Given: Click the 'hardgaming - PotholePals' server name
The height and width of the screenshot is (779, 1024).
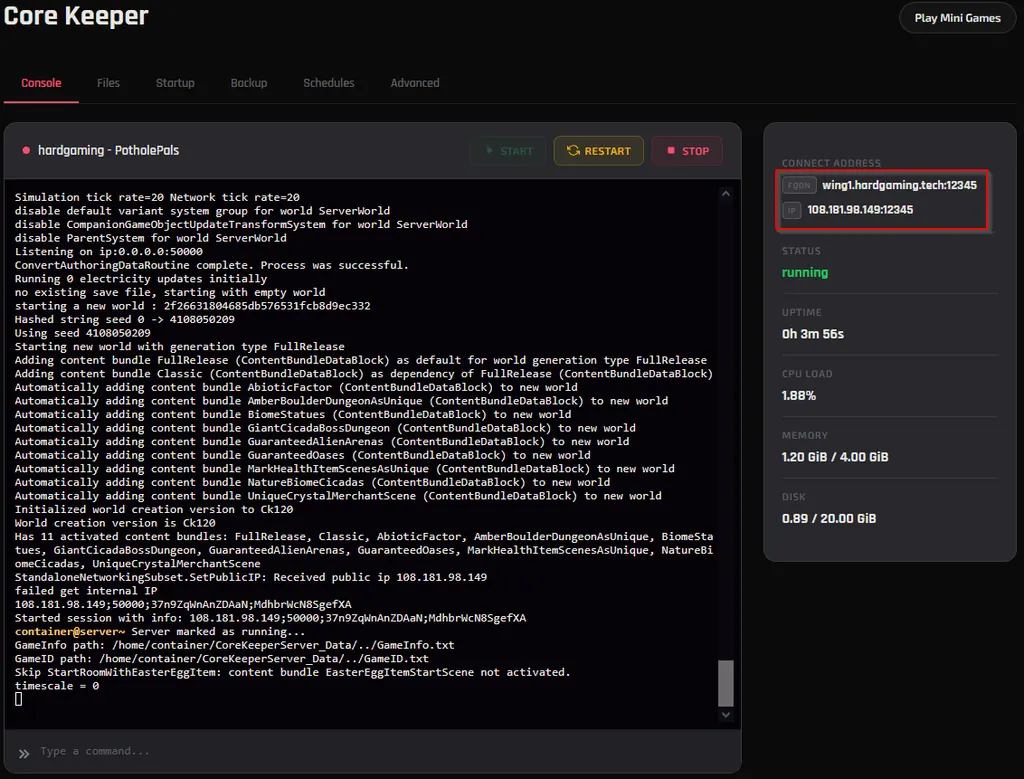Looking at the screenshot, I should pos(108,150).
